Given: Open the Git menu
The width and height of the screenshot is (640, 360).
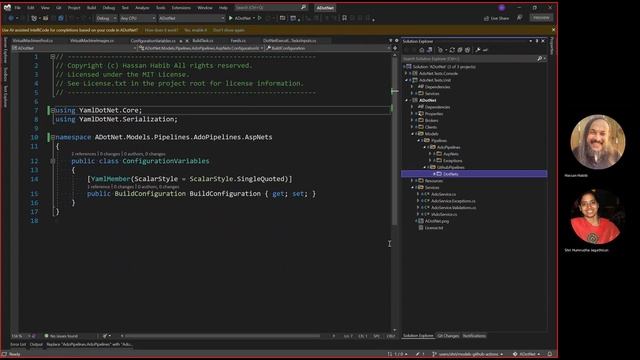Looking at the screenshot, I should 59,8.
